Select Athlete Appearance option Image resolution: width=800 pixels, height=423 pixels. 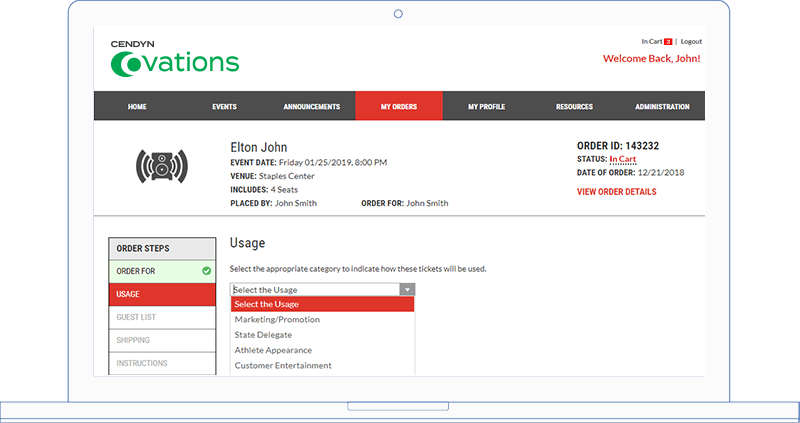coord(322,350)
